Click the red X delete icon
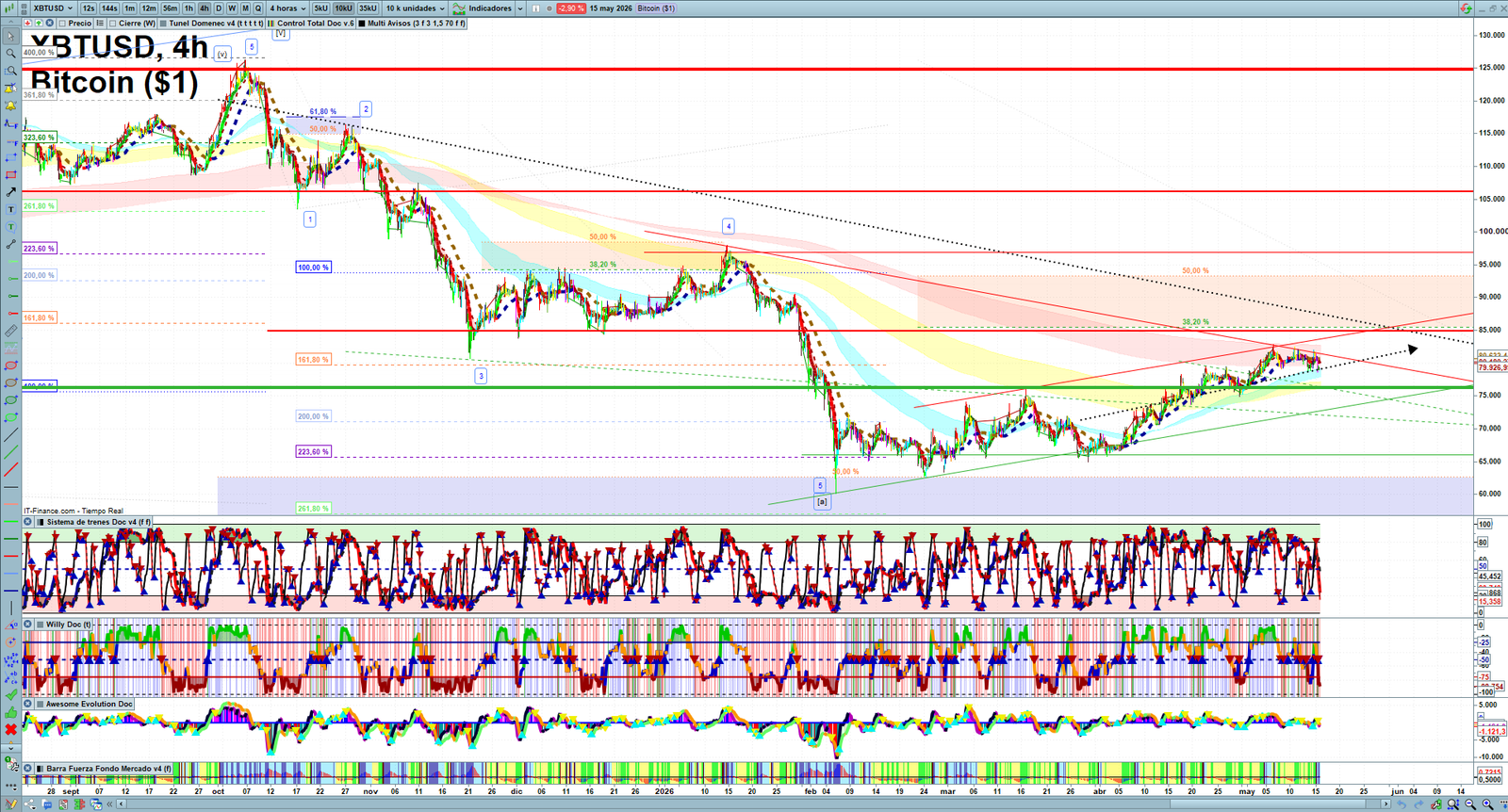The height and width of the screenshot is (812, 1508). point(10,730)
